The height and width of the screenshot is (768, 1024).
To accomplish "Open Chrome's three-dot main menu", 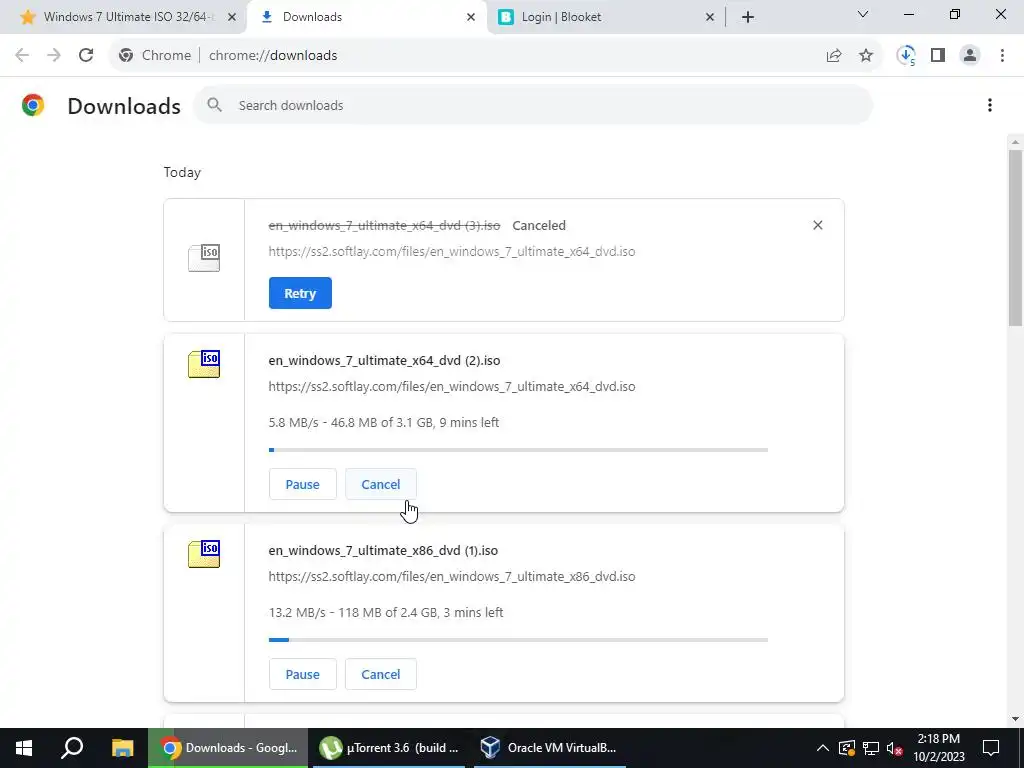I will coord(1002,56).
